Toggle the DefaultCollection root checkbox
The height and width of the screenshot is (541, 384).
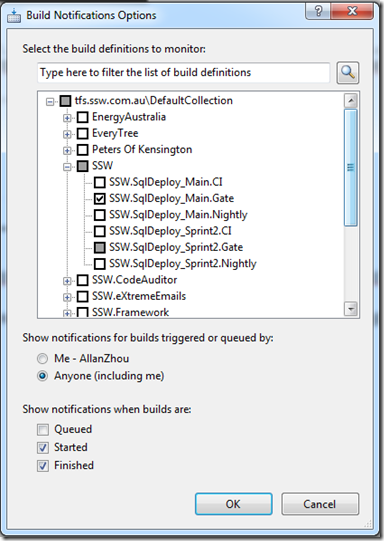click(66, 101)
